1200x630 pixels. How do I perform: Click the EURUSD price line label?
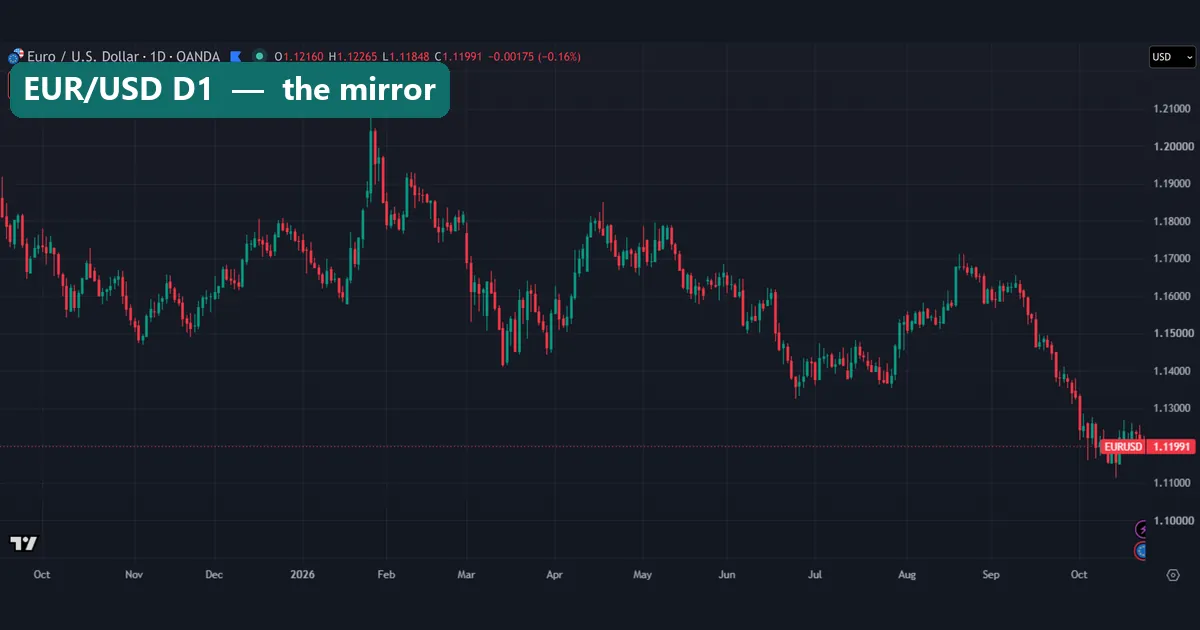pyautogui.click(x=1122, y=446)
